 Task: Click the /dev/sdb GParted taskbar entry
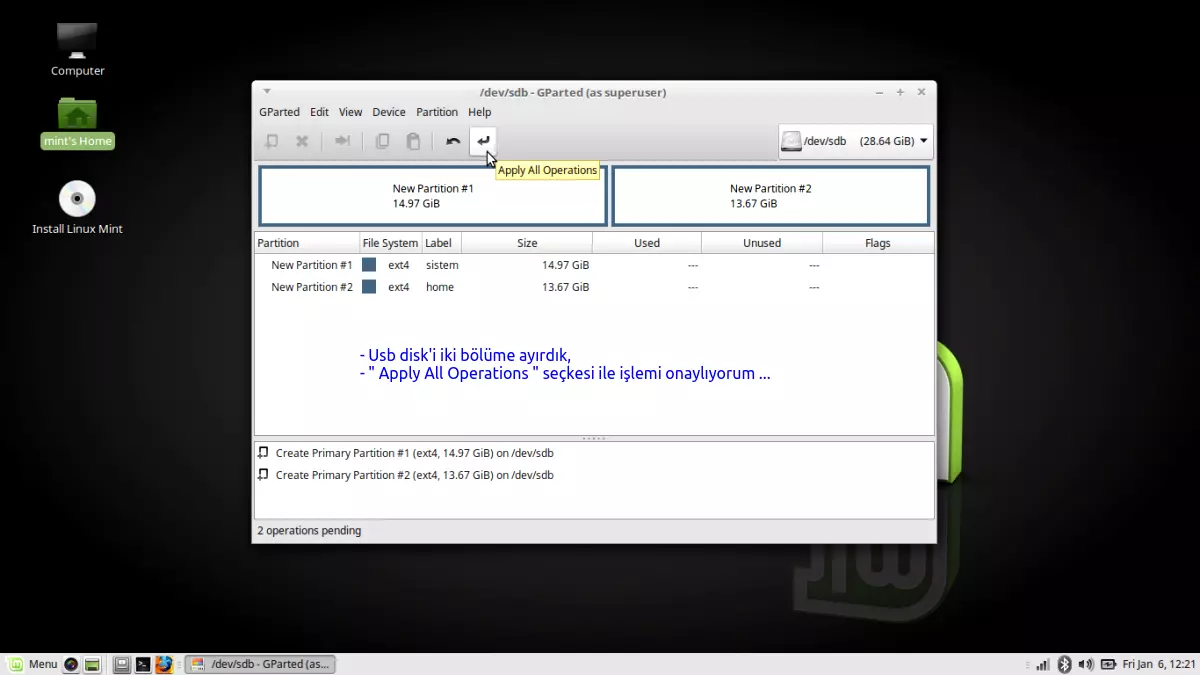click(x=260, y=664)
